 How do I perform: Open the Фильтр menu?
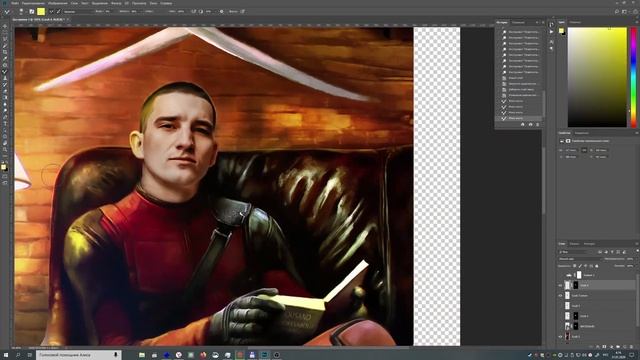[x=116, y=3]
